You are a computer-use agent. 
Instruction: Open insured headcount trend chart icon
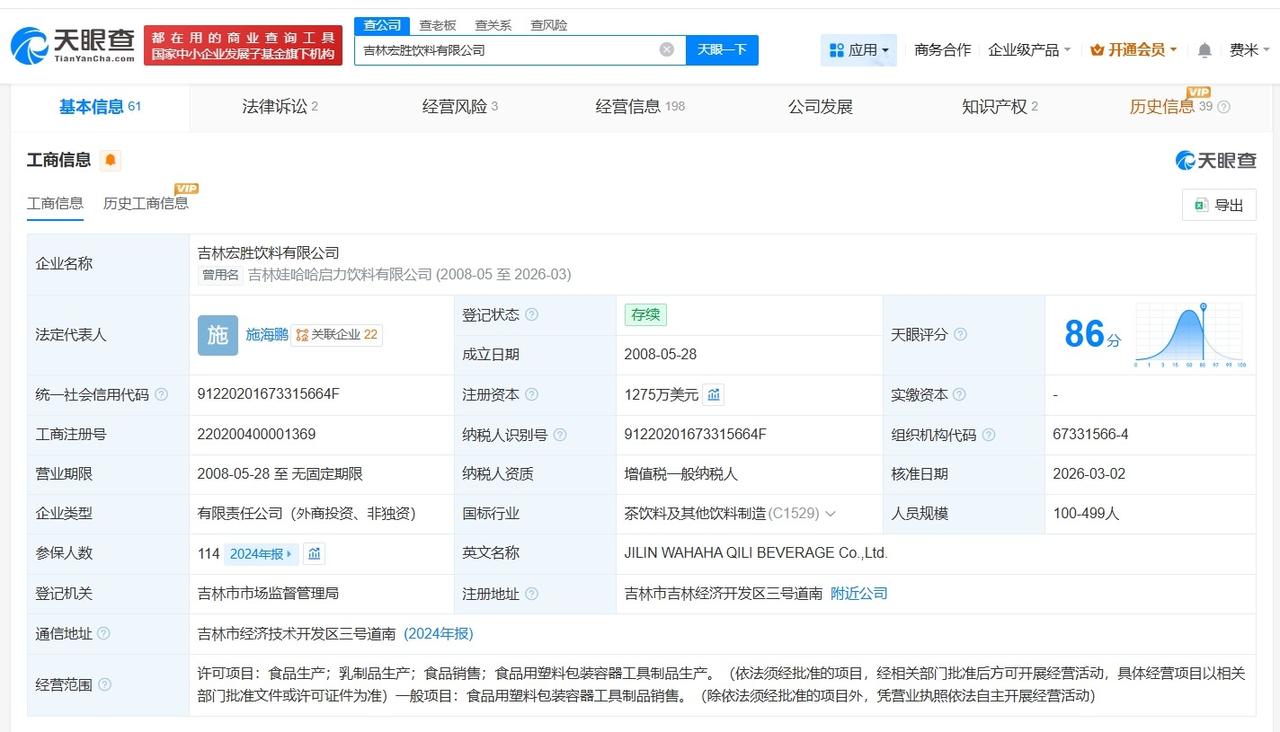tap(314, 554)
